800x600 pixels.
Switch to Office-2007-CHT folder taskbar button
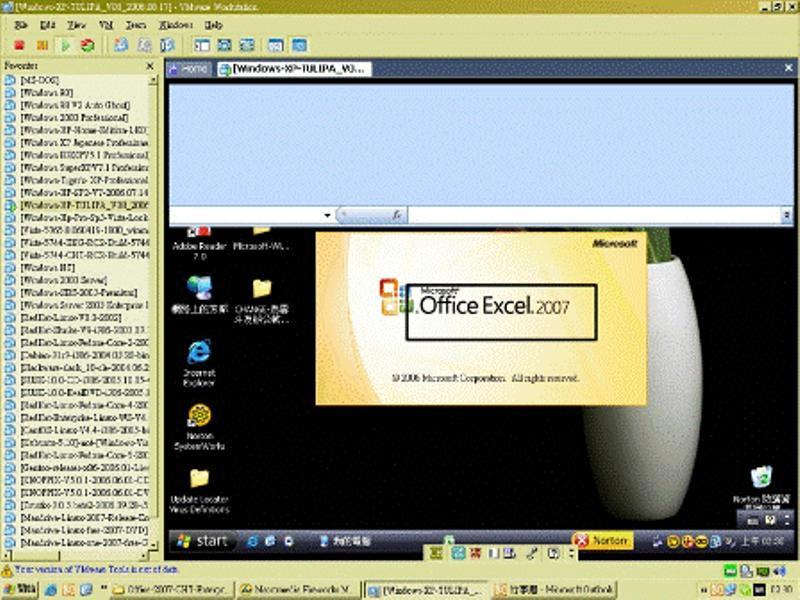coord(173,590)
